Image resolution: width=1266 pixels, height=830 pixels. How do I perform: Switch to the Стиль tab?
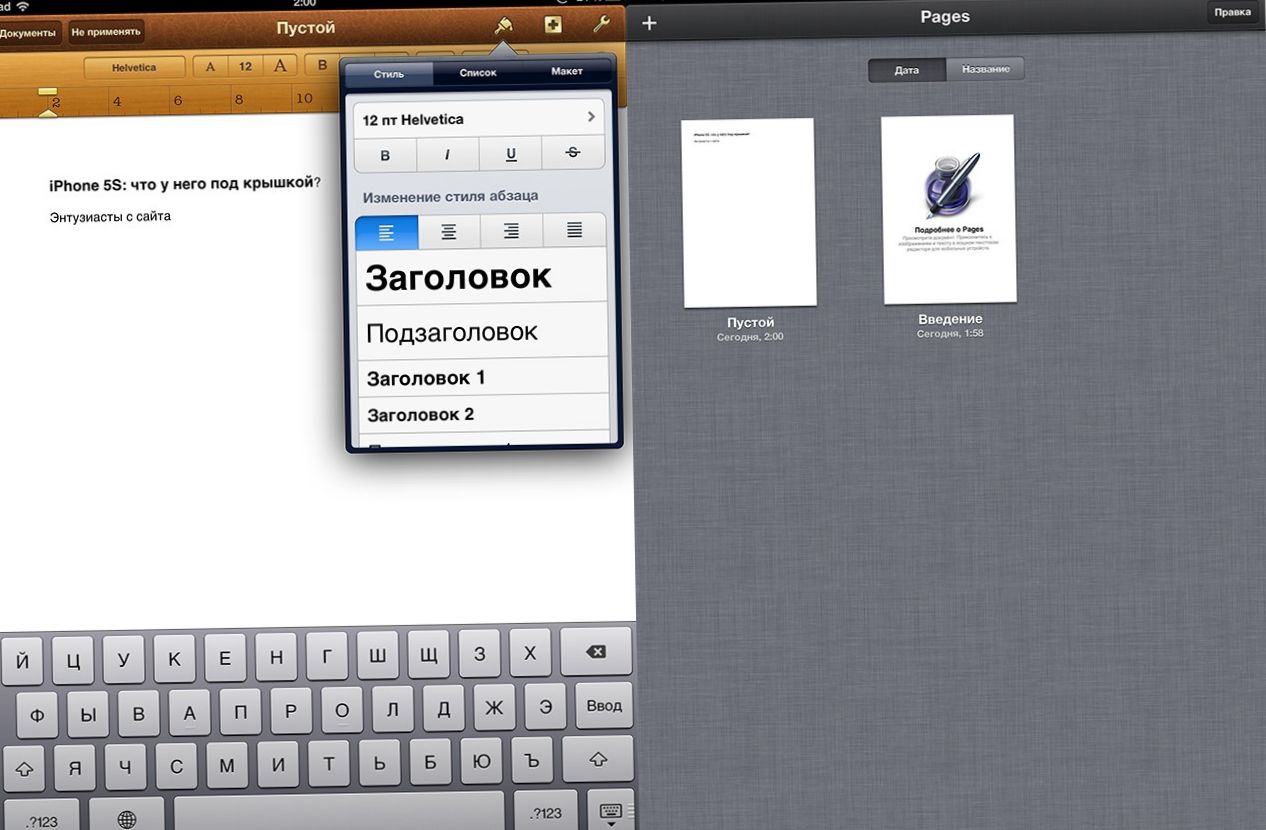pos(389,73)
